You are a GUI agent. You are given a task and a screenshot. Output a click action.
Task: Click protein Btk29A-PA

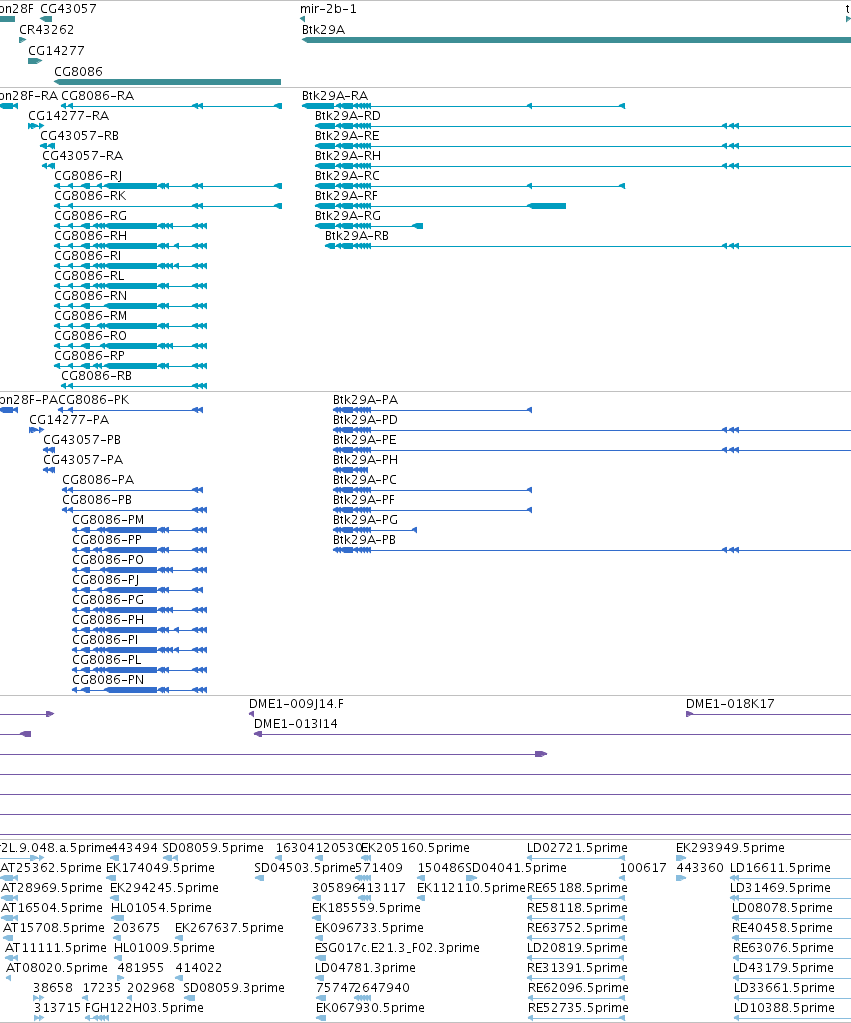[365, 400]
